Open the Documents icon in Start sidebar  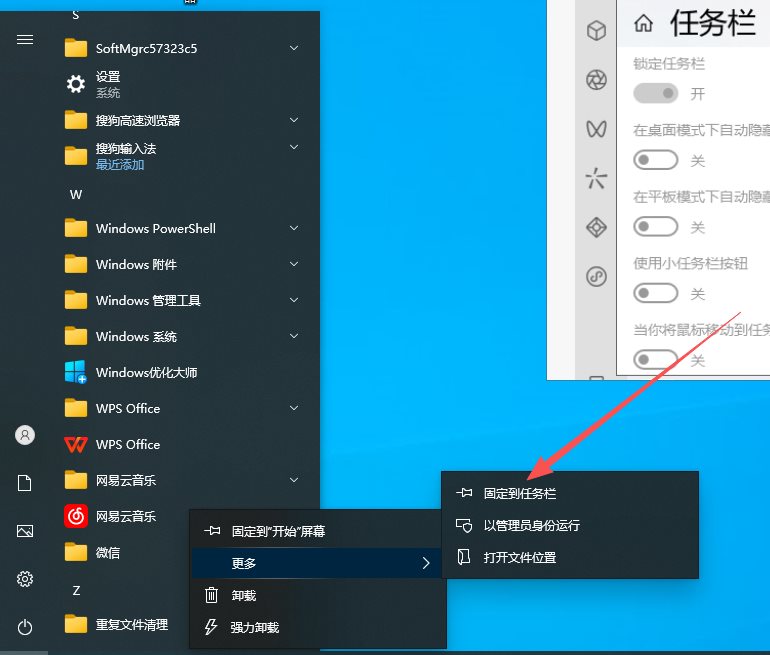tap(25, 483)
